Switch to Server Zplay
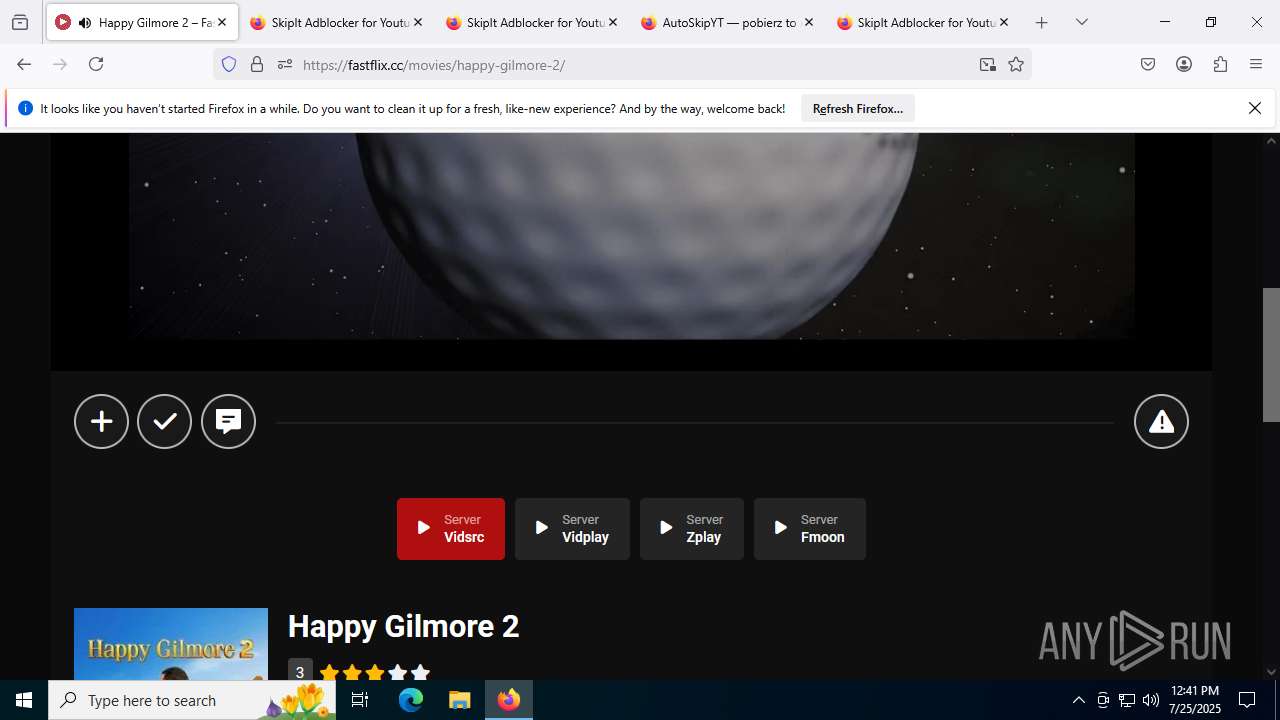Viewport: 1280px width, 720px height. (x=692, y=529)
